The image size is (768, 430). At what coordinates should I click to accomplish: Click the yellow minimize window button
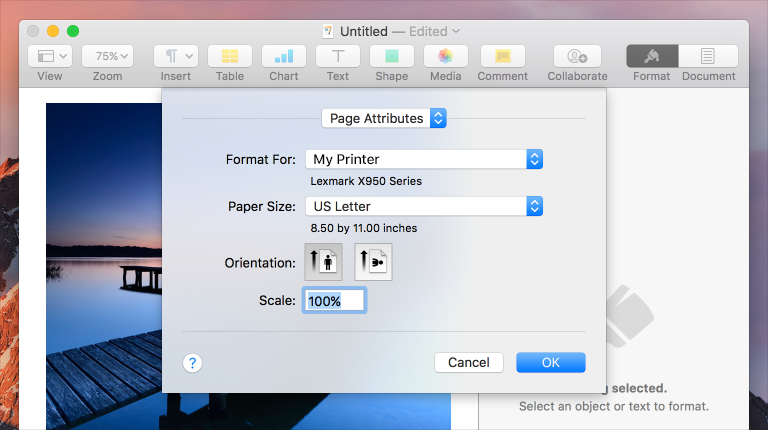pos(53,31)
